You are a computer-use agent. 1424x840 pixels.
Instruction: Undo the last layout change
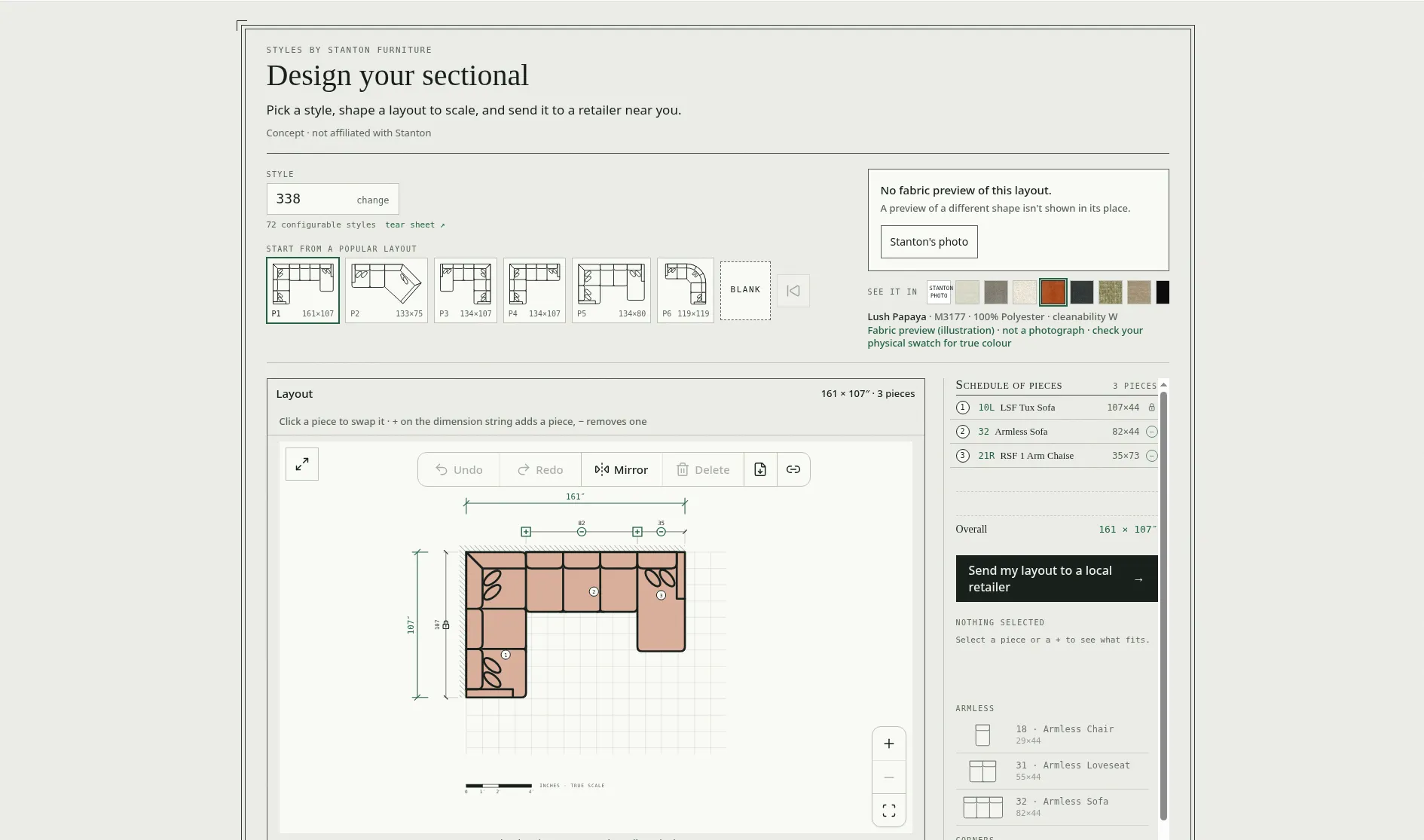coord(459,469)
